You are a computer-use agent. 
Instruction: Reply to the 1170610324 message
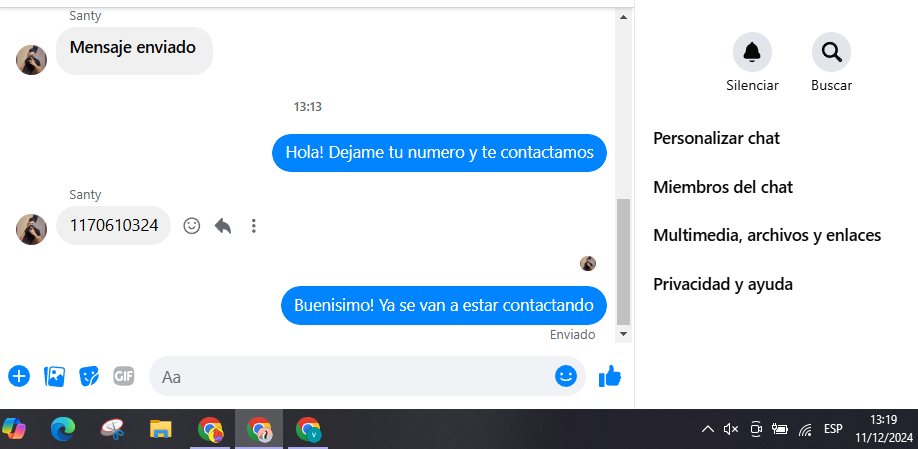click(x=223, y=225)
